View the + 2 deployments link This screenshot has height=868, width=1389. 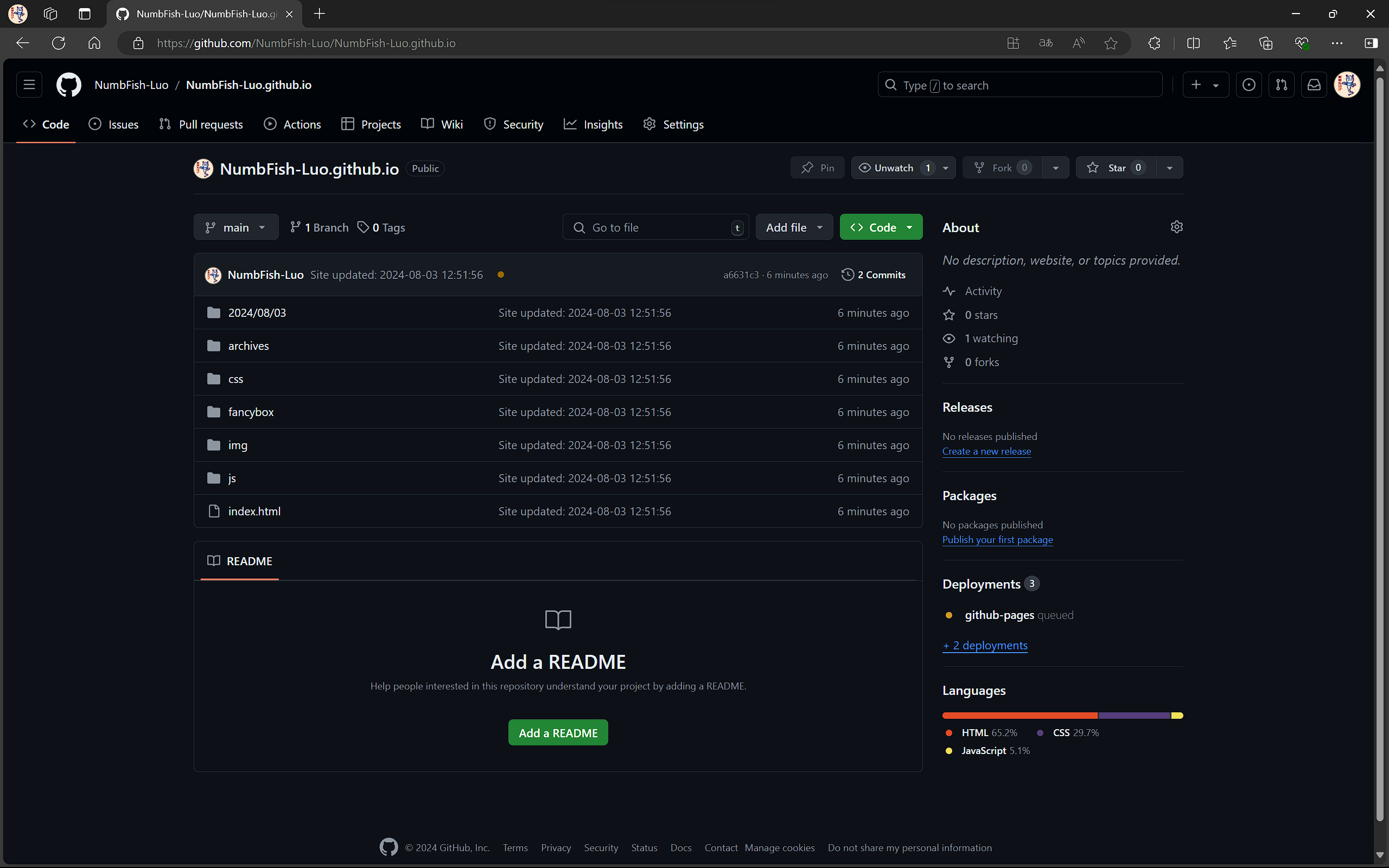pyautogui.click(x=985, y=645)
